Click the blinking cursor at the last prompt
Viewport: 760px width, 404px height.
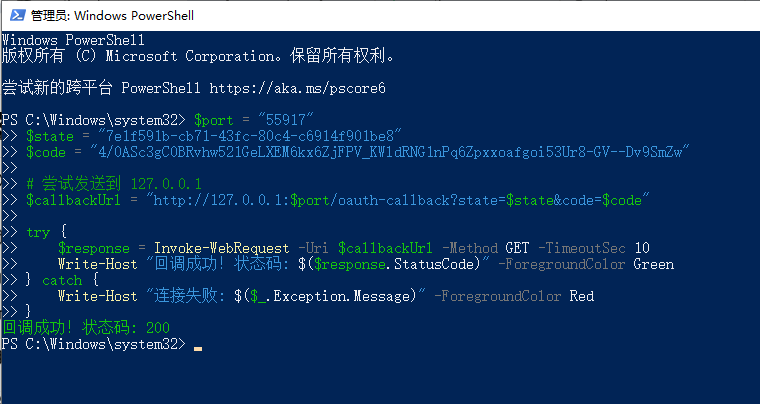(198, 345)
